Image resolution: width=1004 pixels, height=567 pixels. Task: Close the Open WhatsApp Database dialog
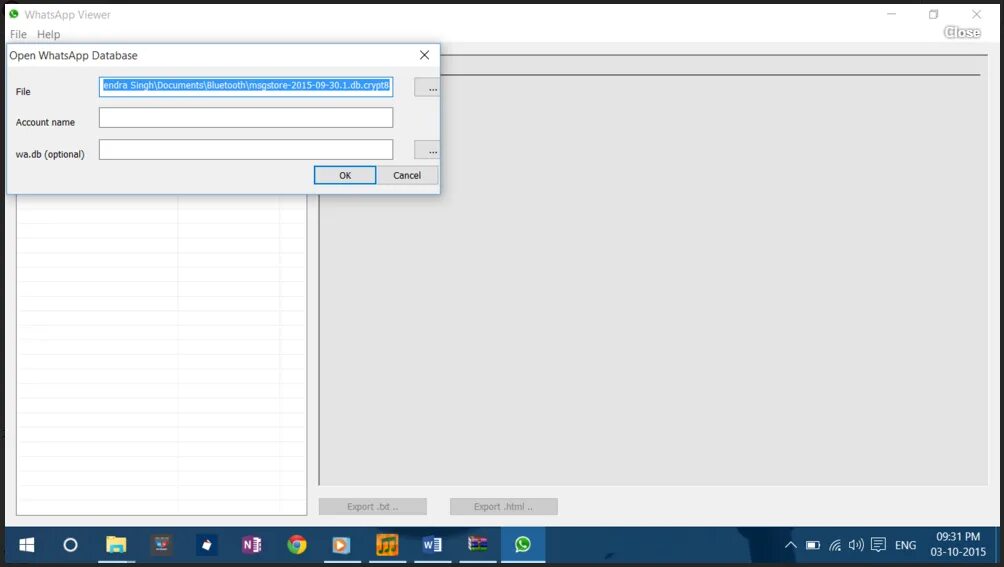pos(425,55)
